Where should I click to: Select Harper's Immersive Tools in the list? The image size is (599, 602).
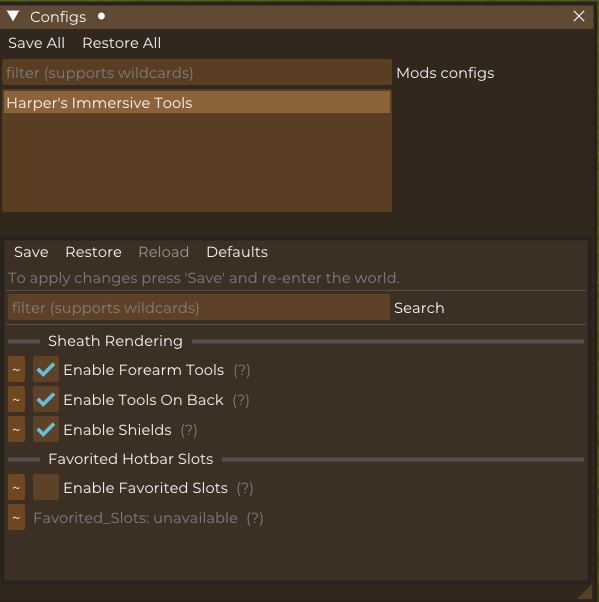tap(197, 103)
